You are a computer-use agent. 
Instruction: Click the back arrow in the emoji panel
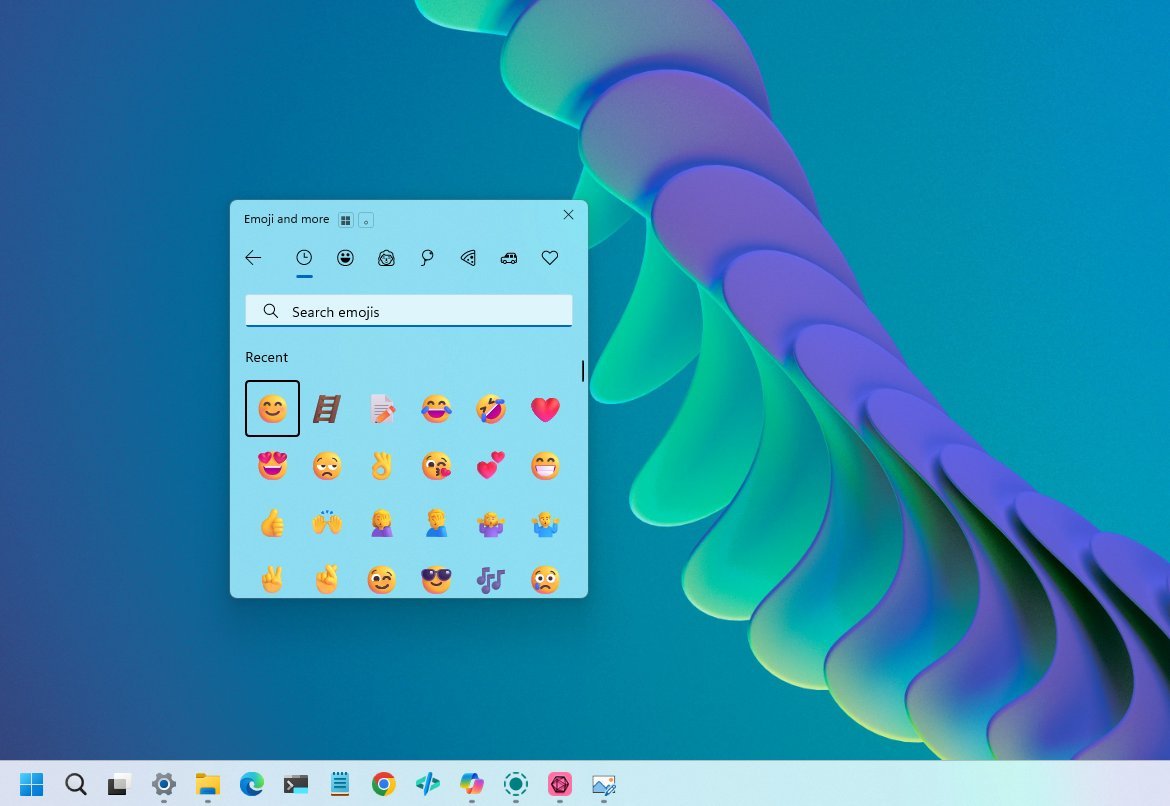(253, 257)
